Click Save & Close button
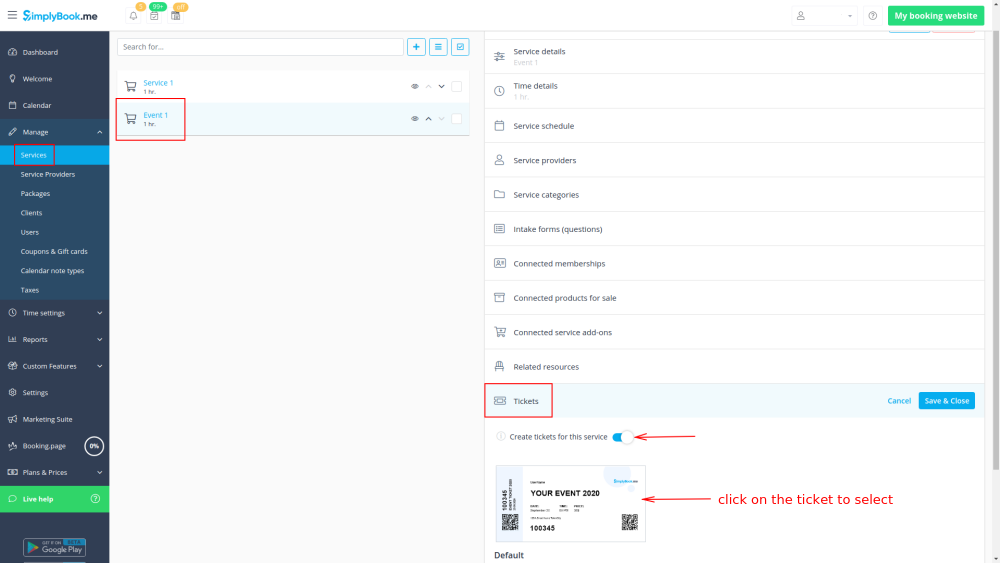Viewport: 1000px width, 563px height. click(x=946, y=401)
